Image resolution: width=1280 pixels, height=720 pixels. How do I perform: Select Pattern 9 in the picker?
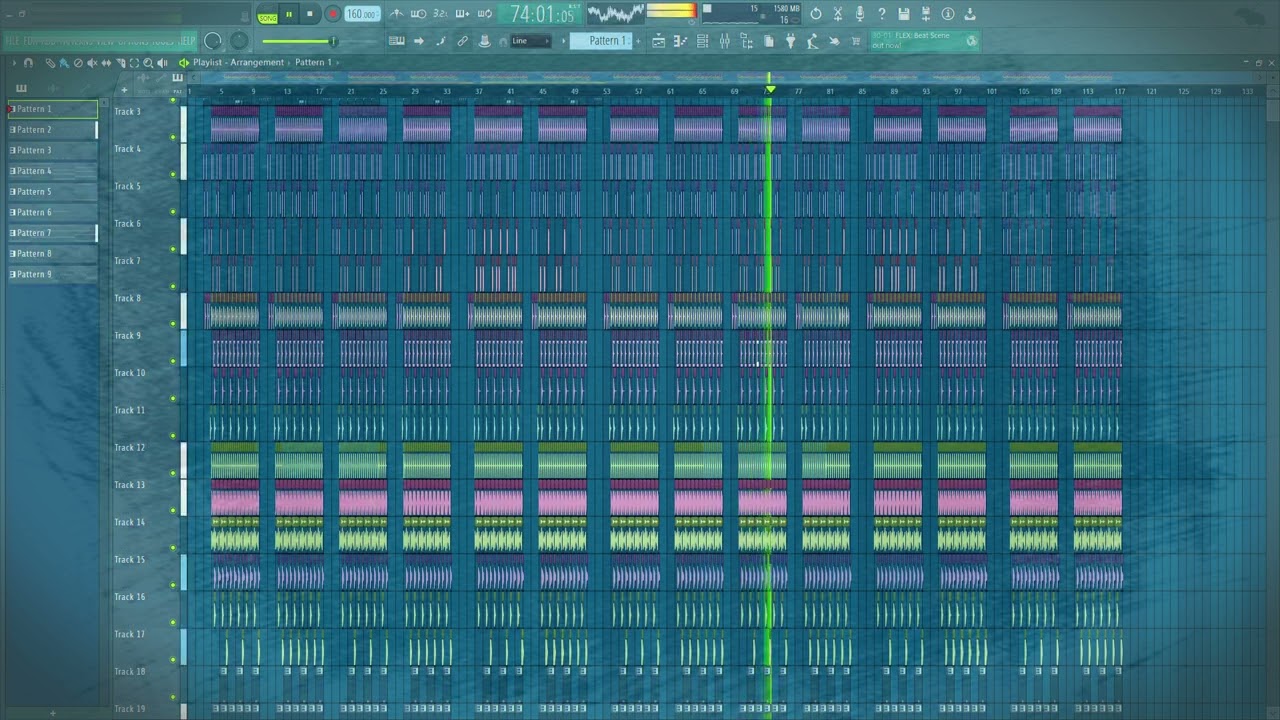(x=53, y=274)
